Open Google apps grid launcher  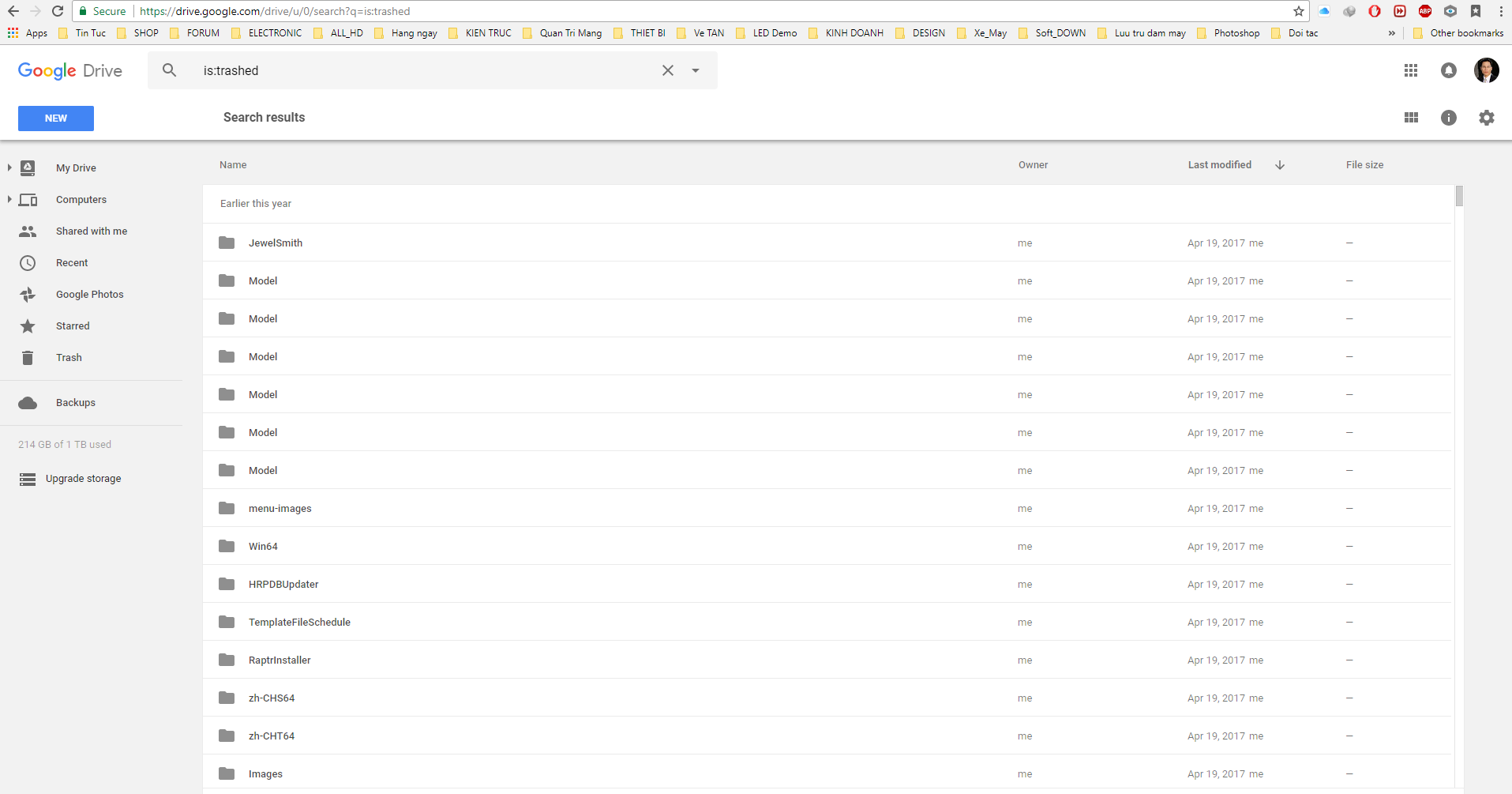[1411, 70]
